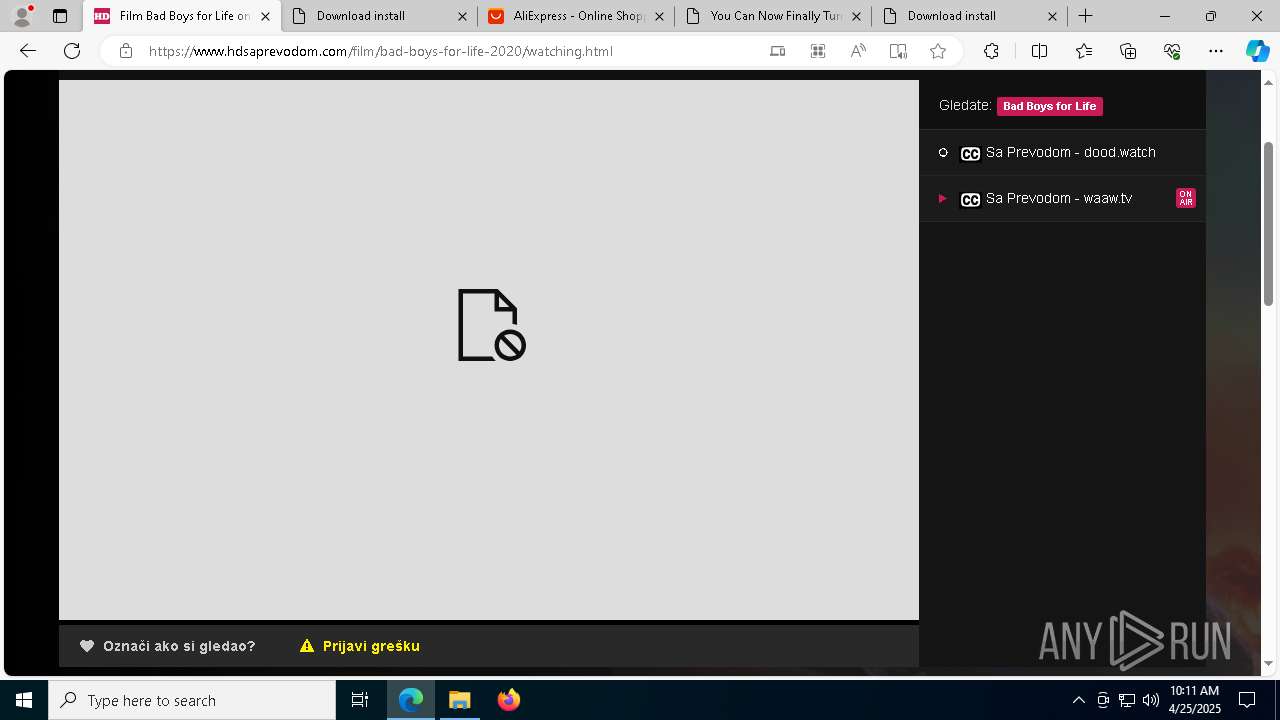The width and height of the screenshot is (1280, 720).
Task: Open split screen view
Action: coord(1039,51)
